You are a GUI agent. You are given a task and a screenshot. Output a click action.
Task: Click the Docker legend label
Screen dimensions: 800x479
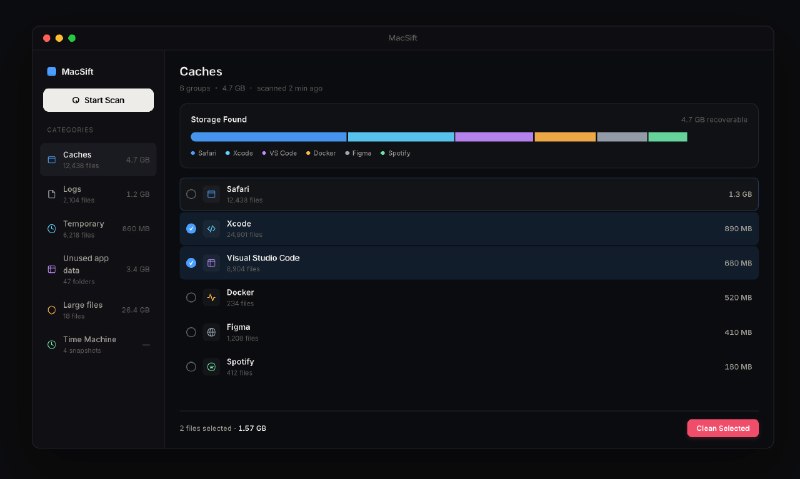(x=324, y=153)
